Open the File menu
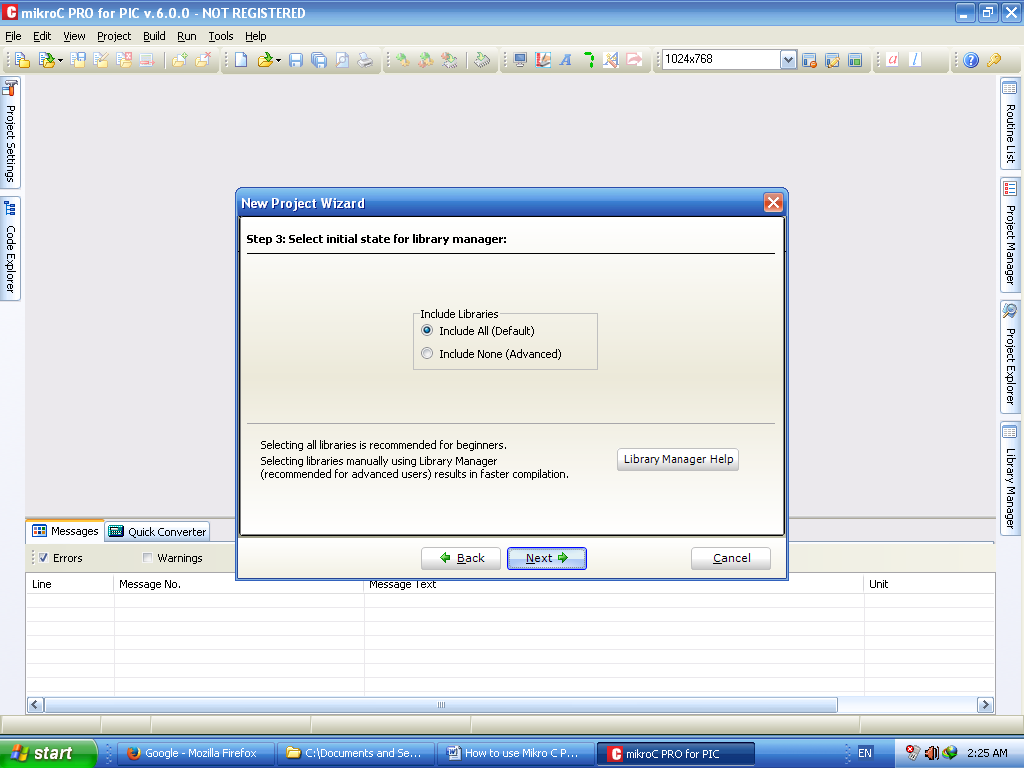 click(x=13, y=36)
